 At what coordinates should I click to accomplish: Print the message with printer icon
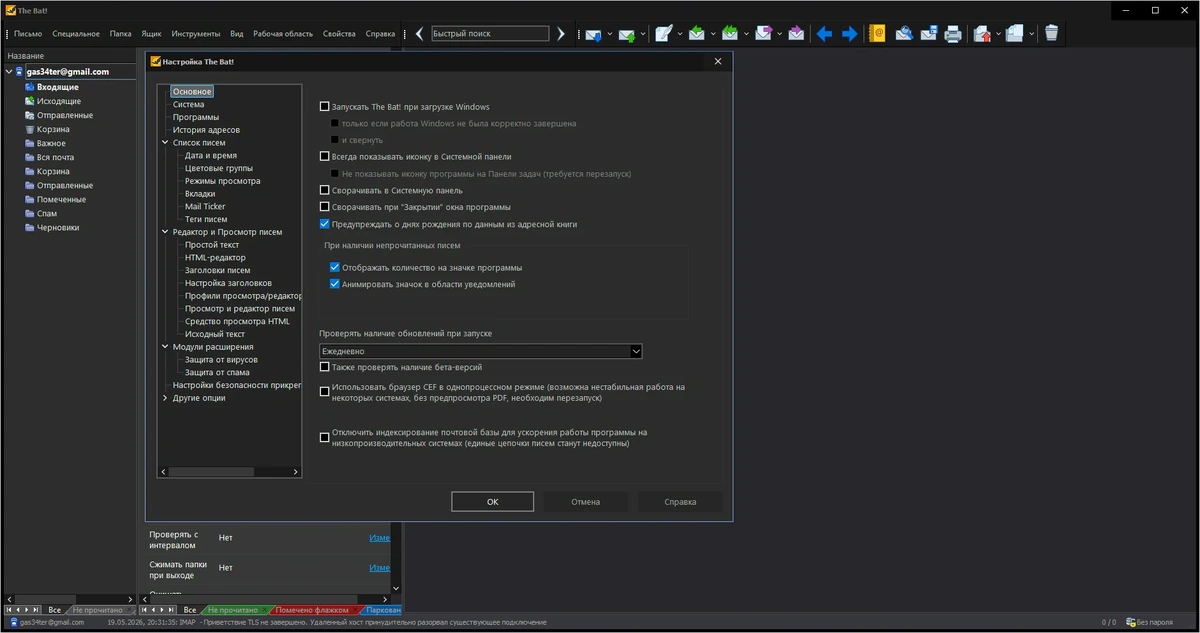pos(953,34)
